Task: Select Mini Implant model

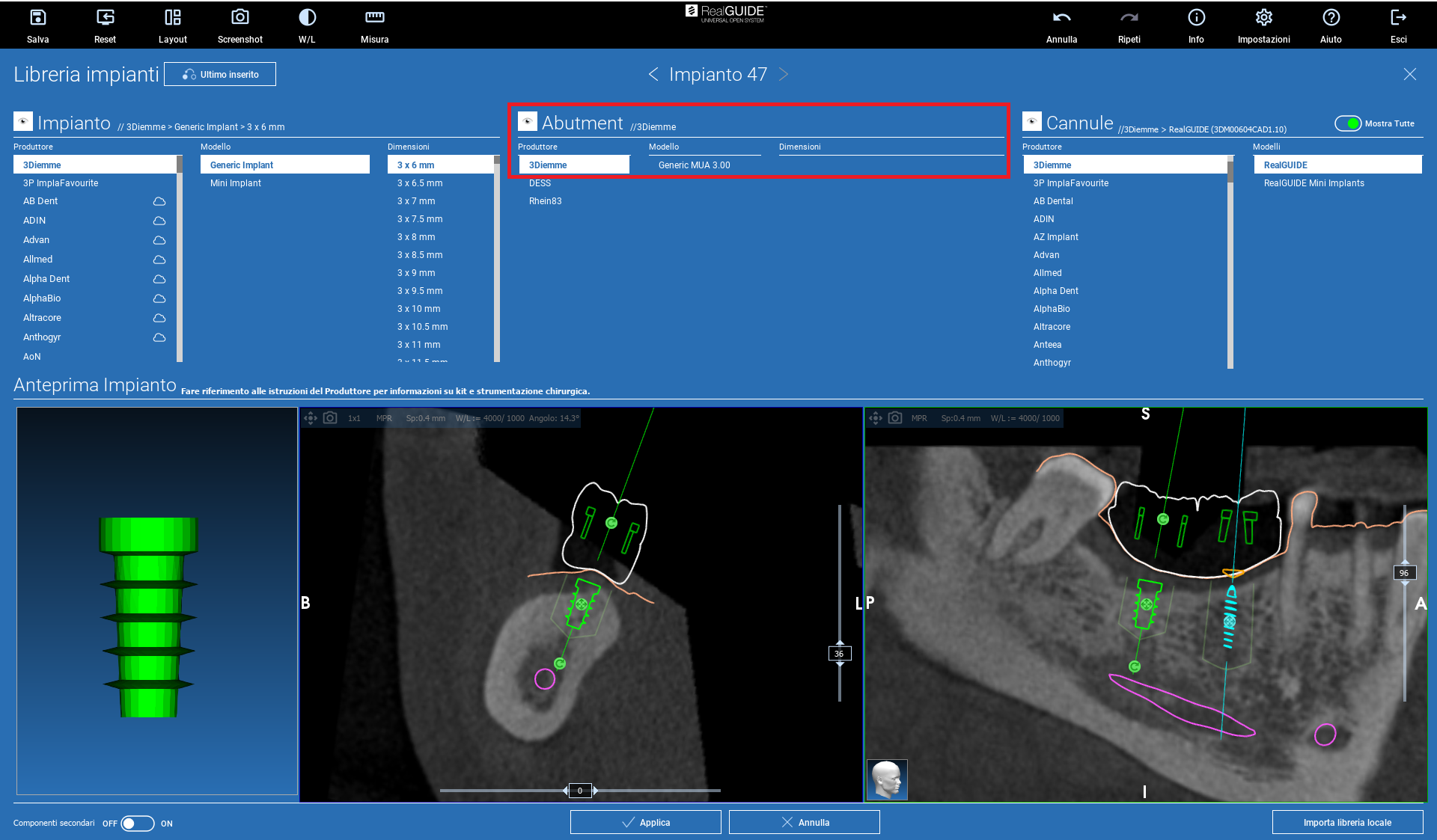Action: click(236, 183)
